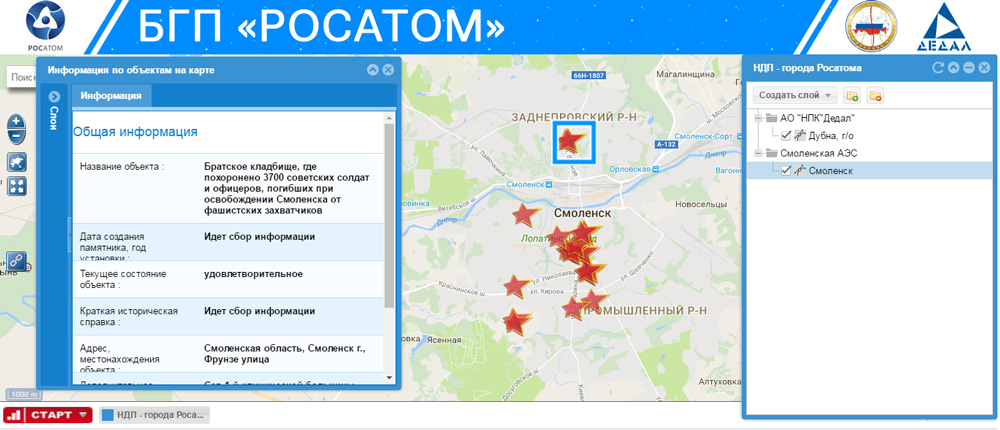Viewport: 1000px width, 430px height.
Task: Click the Идет сбор информации value beside Дата создания
Action: pos(260,237)
